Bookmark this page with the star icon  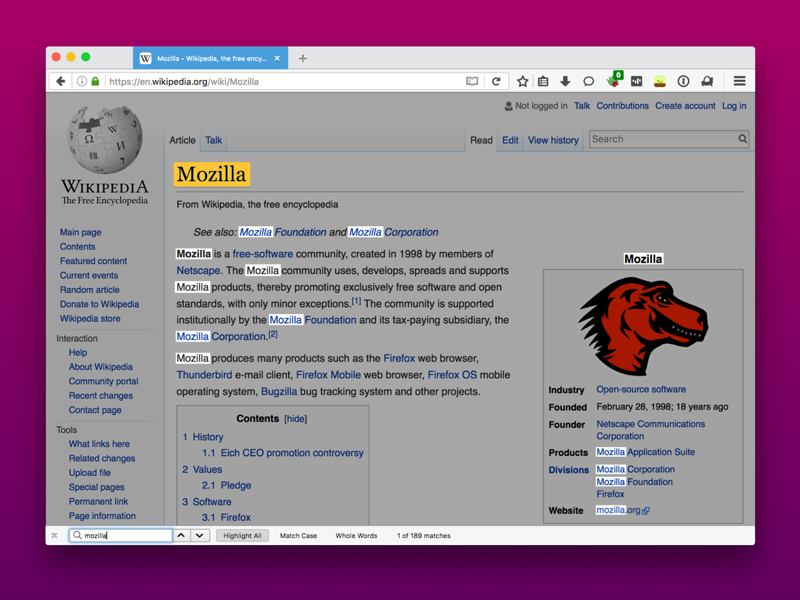point(522,81)
